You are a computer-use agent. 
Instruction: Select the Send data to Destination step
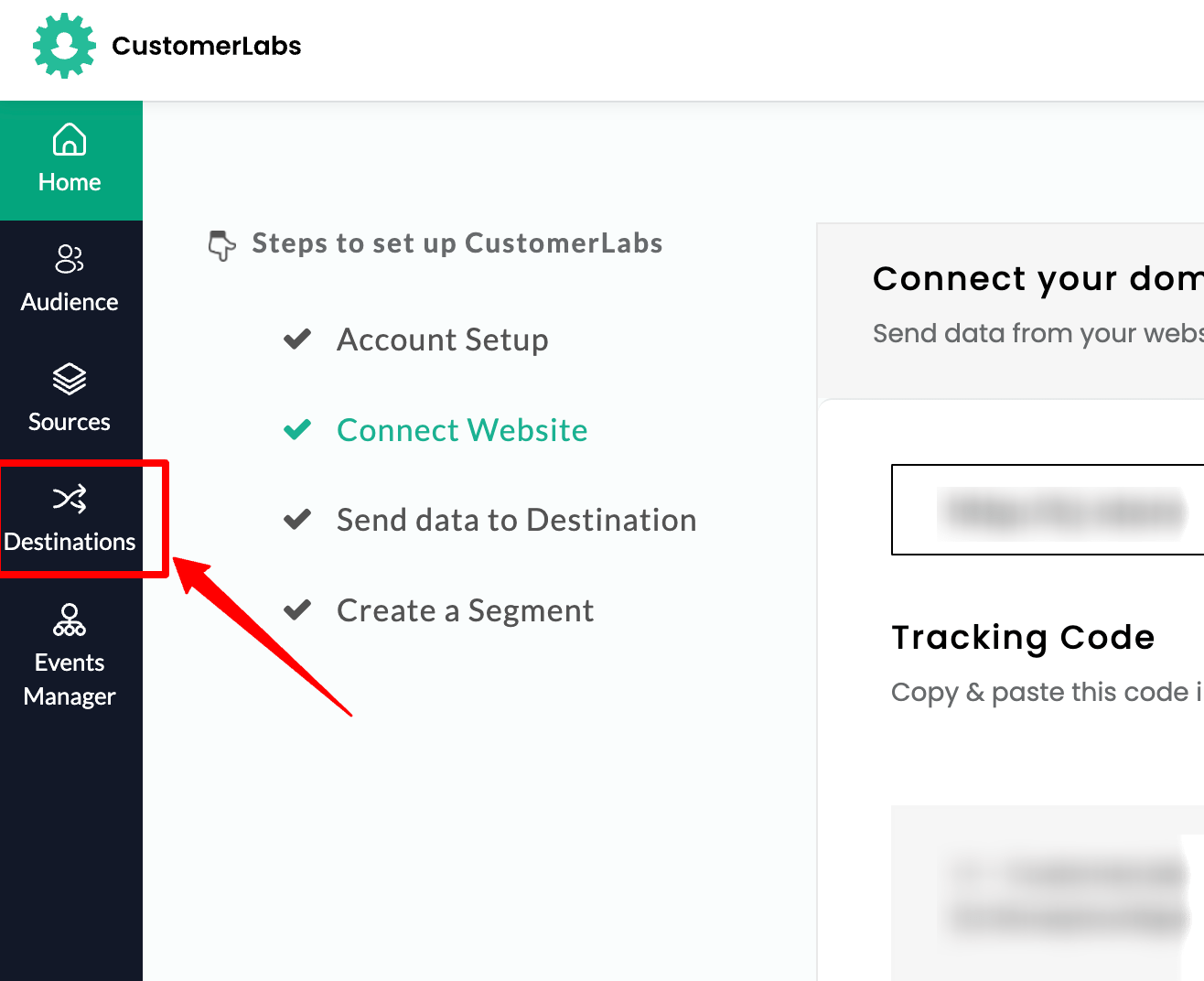click(x=516, y=520)
